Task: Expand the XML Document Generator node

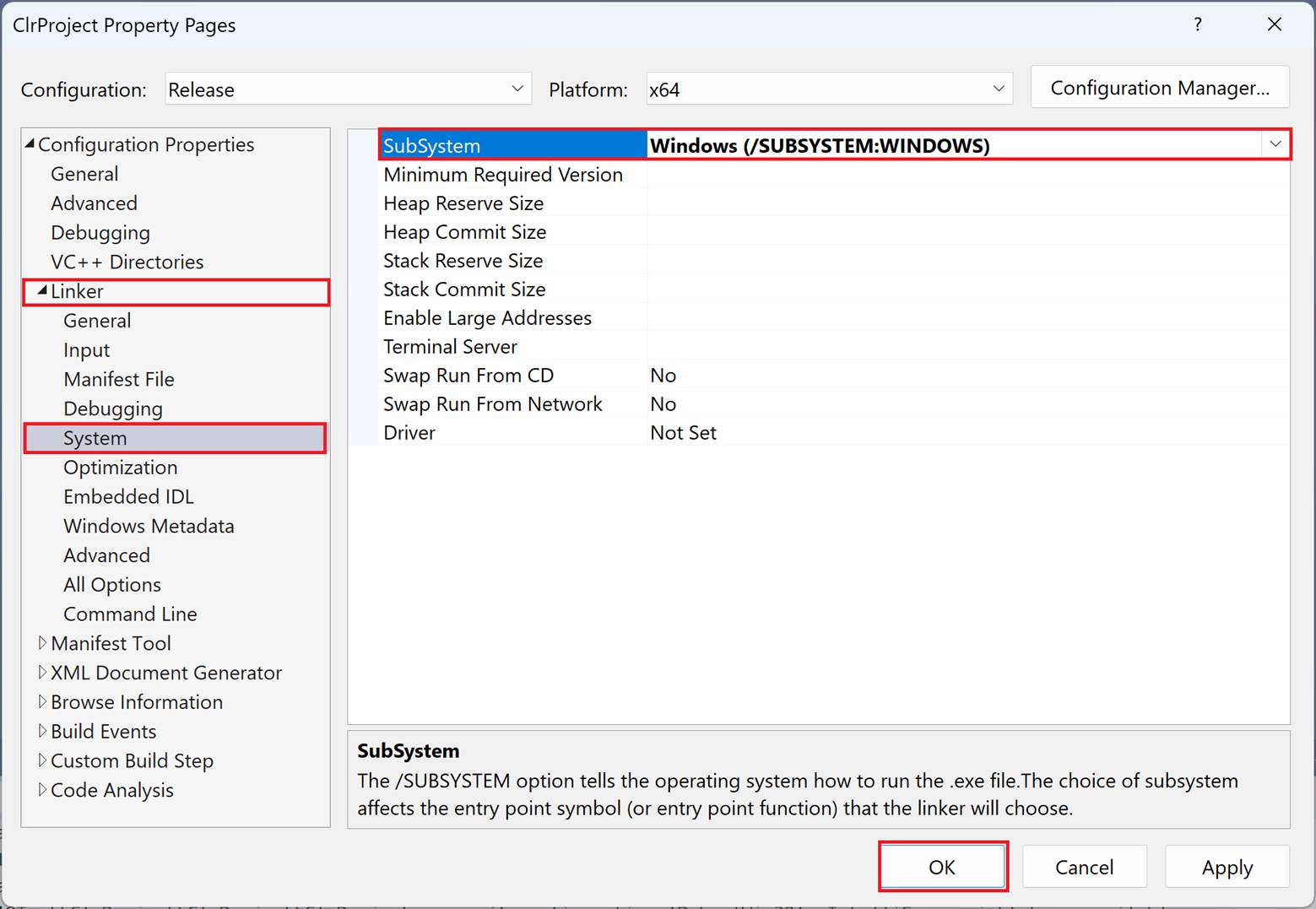Action: (x=42, y=673)
